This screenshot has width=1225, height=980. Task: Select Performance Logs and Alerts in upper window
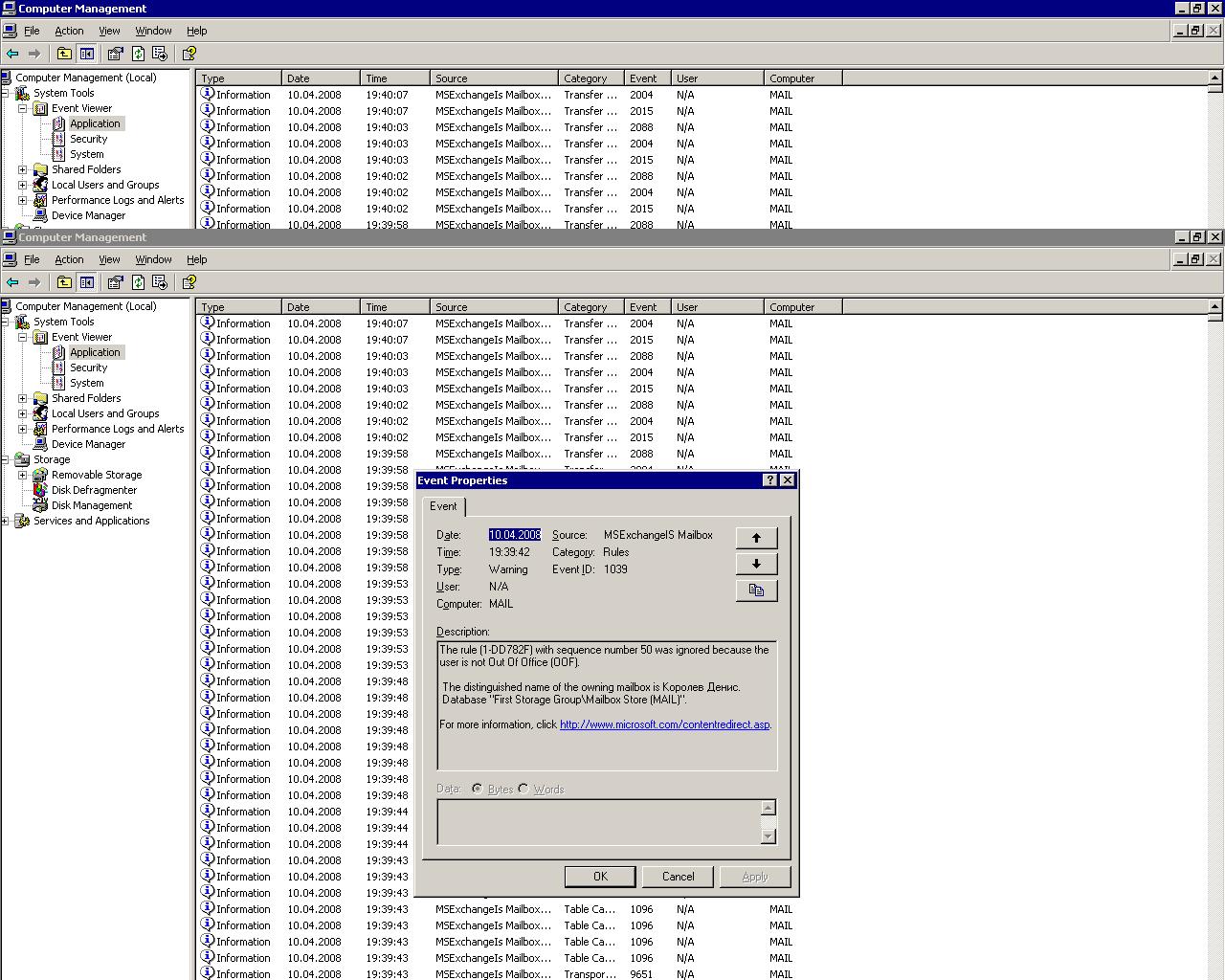click(x=118, y=200)
